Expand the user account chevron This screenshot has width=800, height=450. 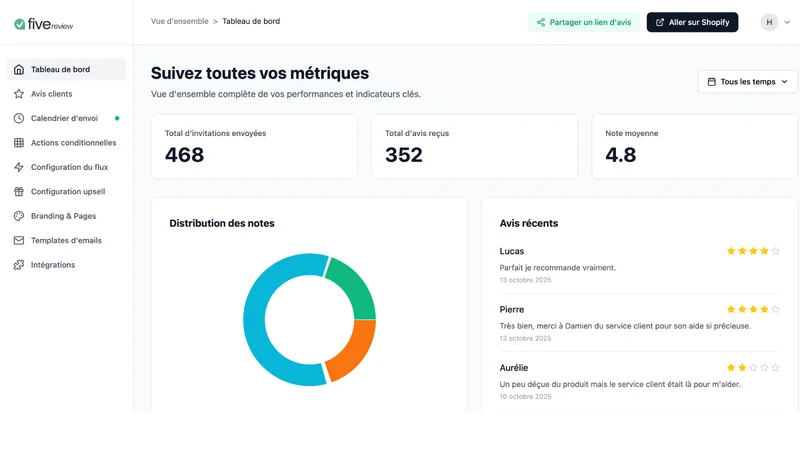point(787,22)
